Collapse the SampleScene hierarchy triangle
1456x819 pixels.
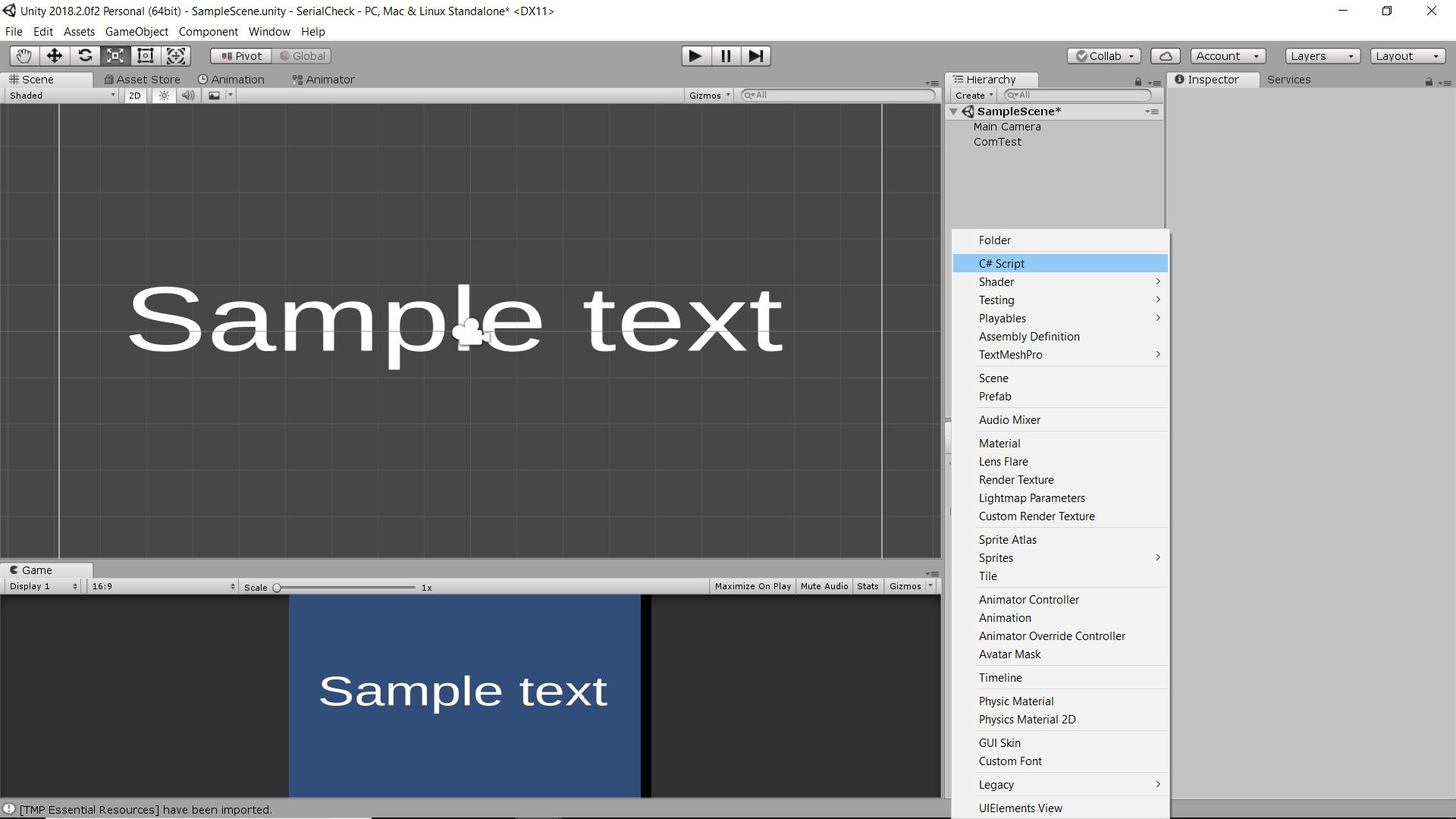pos(954,111)
